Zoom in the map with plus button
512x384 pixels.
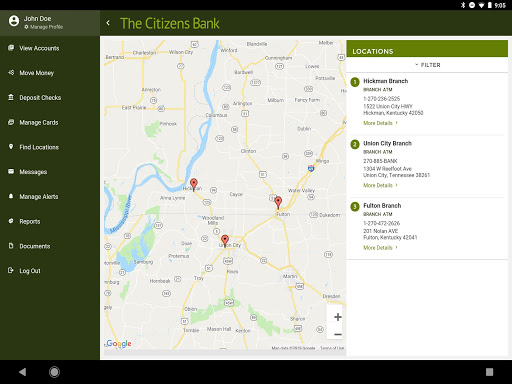coord(337,317)
